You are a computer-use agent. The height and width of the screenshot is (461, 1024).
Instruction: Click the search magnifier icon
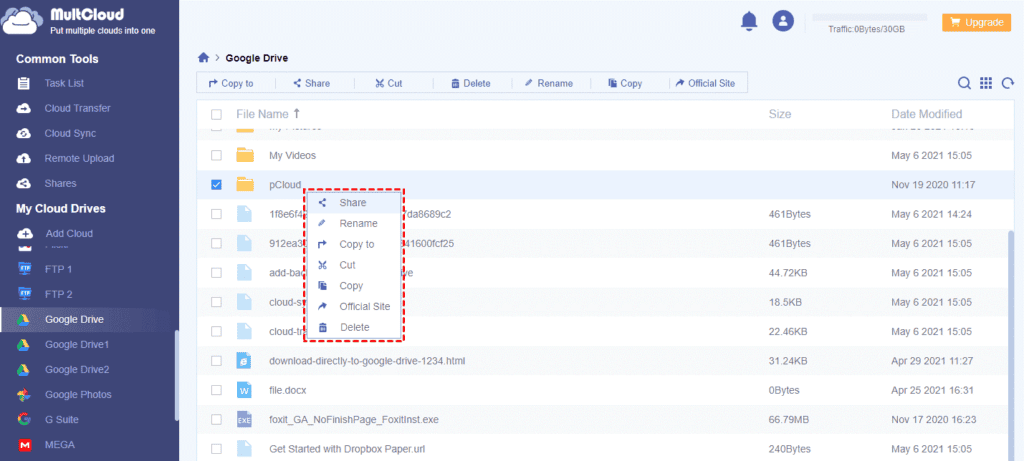click(964, 83)
